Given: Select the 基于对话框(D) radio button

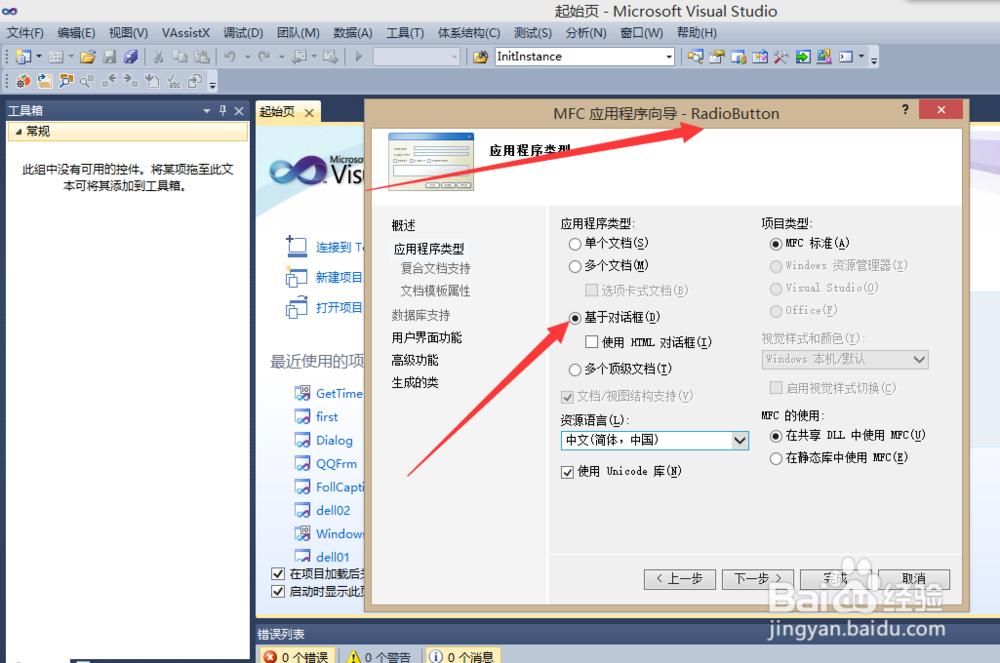Looking at the screenshot, I should [575, 317].
